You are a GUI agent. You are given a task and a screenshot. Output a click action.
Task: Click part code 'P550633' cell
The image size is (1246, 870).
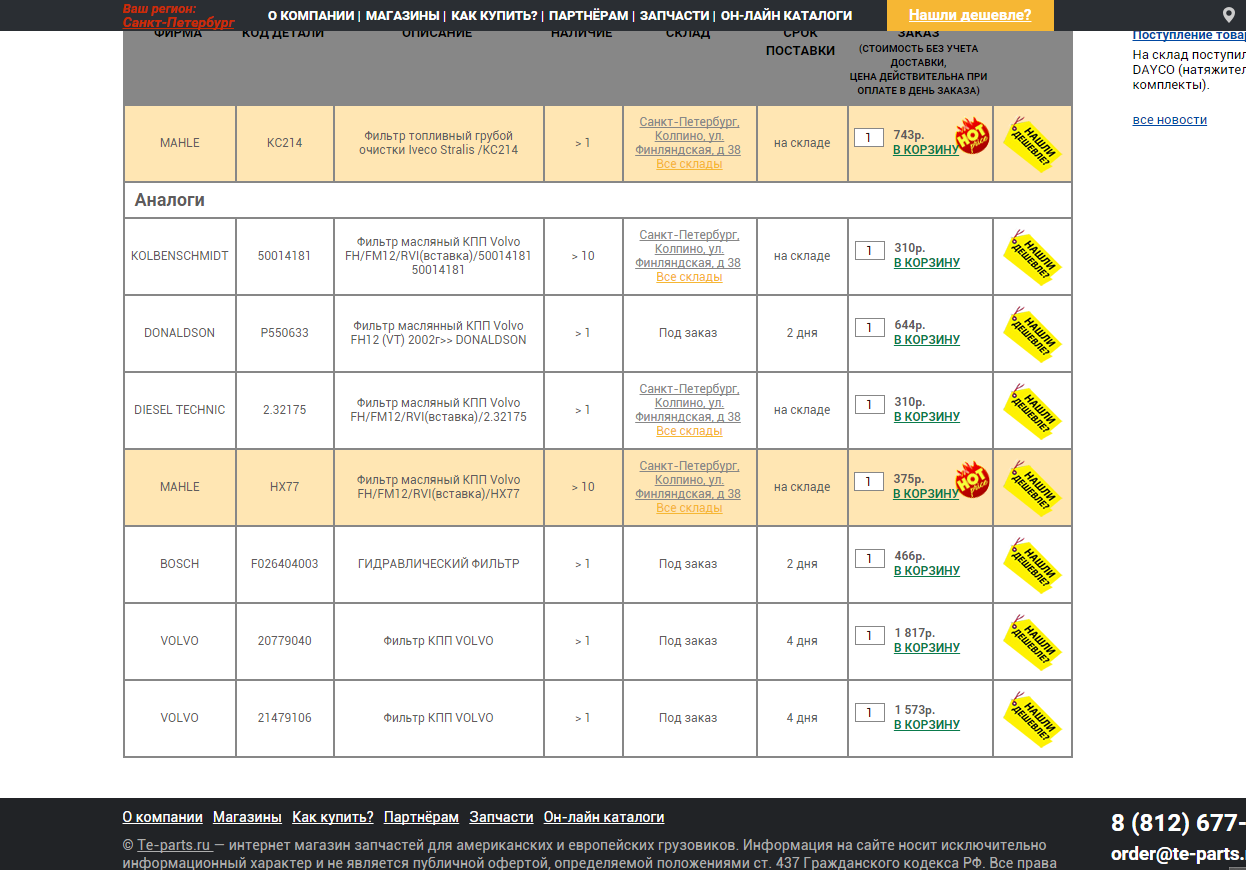click(285, 333)
